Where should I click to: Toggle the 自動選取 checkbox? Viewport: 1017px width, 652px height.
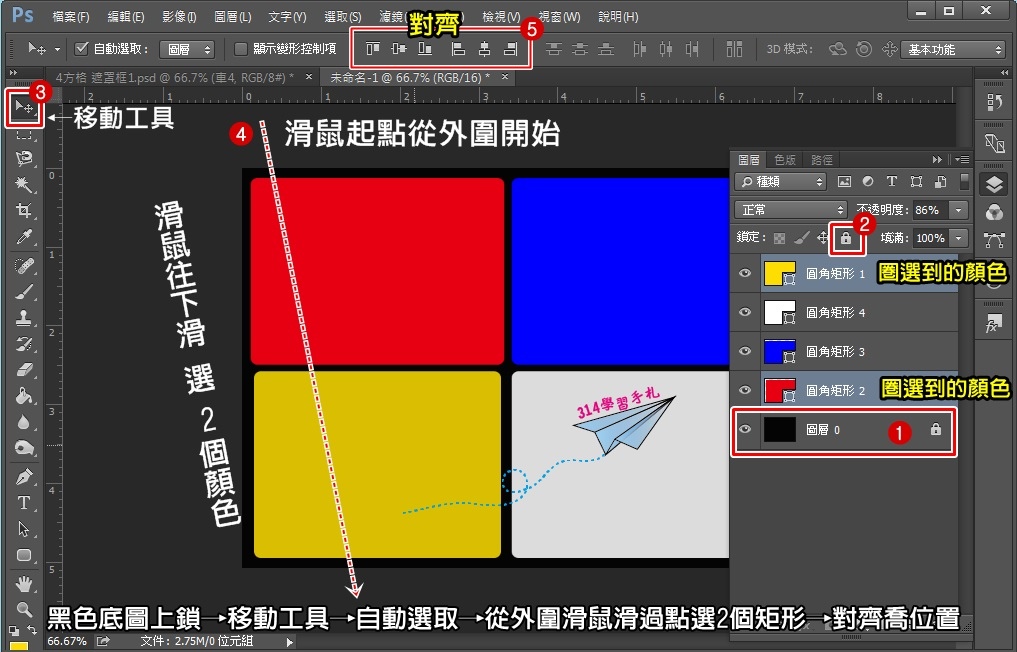tap(81, 49)
